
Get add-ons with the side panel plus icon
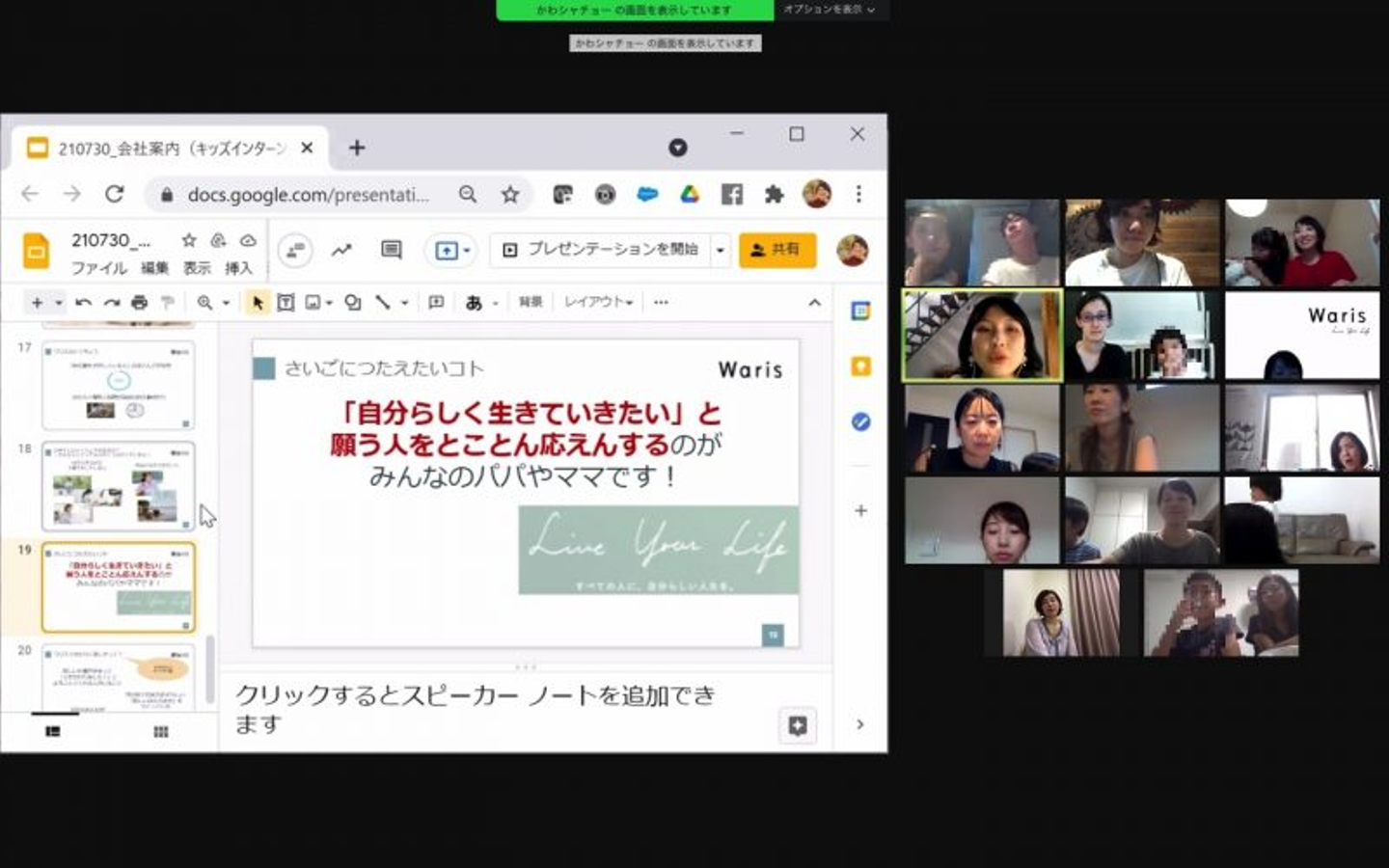[x=860, y=510]
